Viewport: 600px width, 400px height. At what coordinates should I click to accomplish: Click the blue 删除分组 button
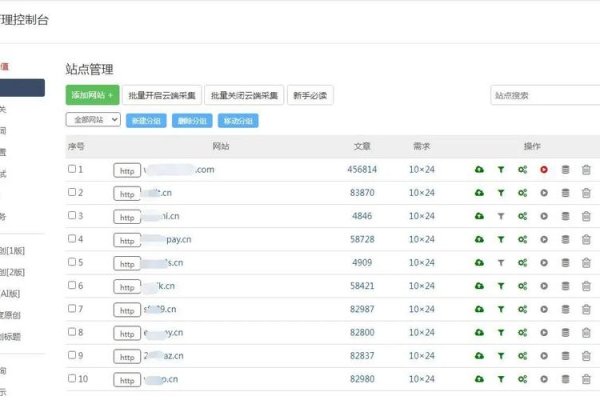tap(192, 121)
